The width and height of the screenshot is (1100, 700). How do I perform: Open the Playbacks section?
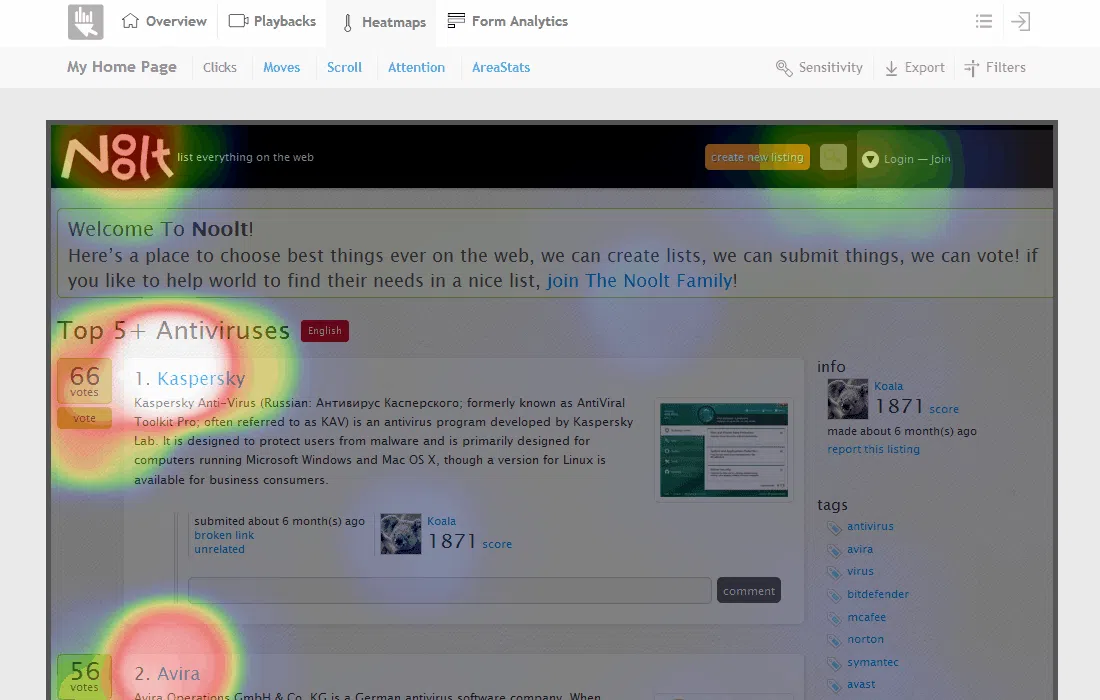[272, 21]
